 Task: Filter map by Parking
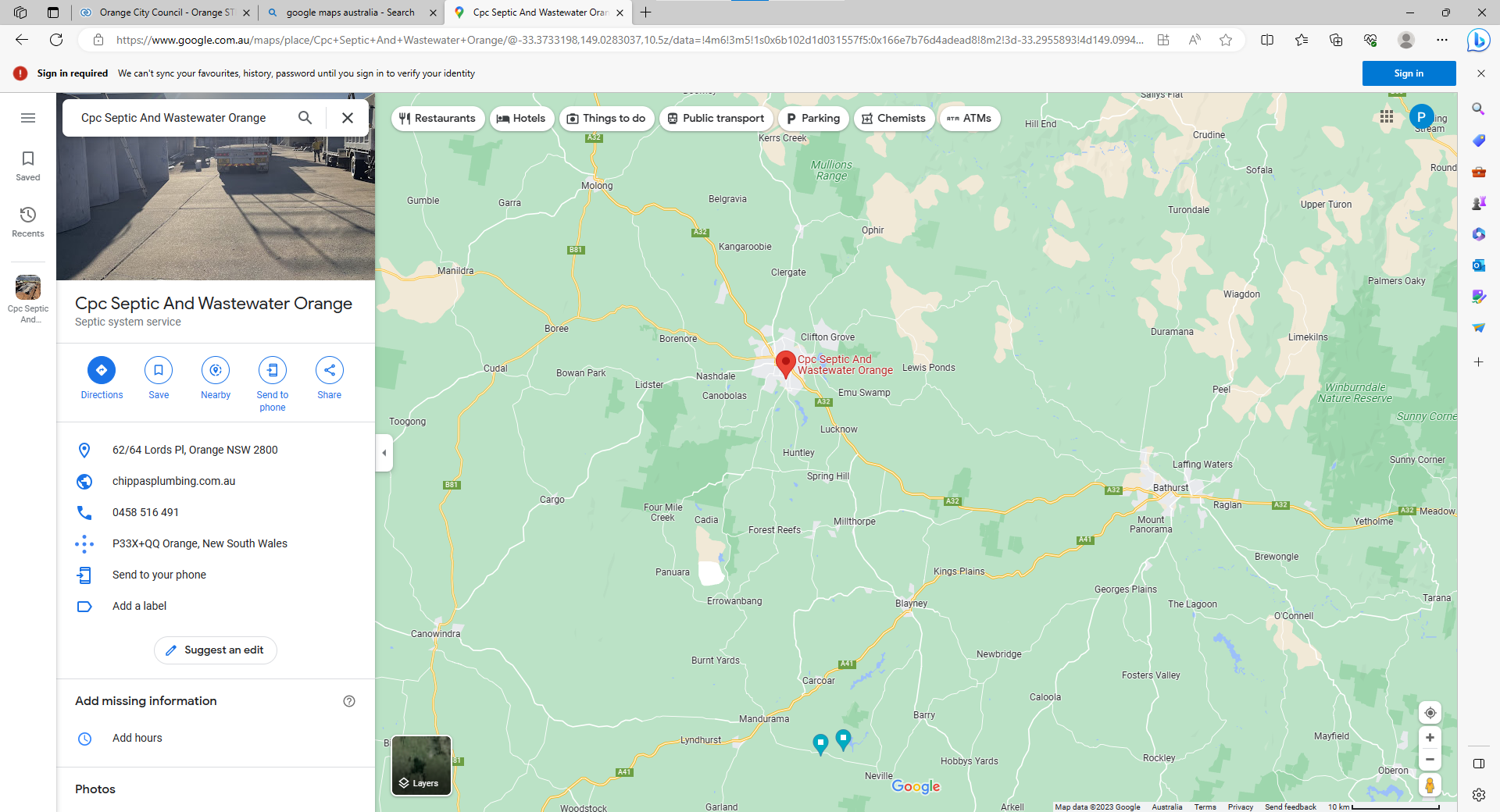tap(813, 119)
